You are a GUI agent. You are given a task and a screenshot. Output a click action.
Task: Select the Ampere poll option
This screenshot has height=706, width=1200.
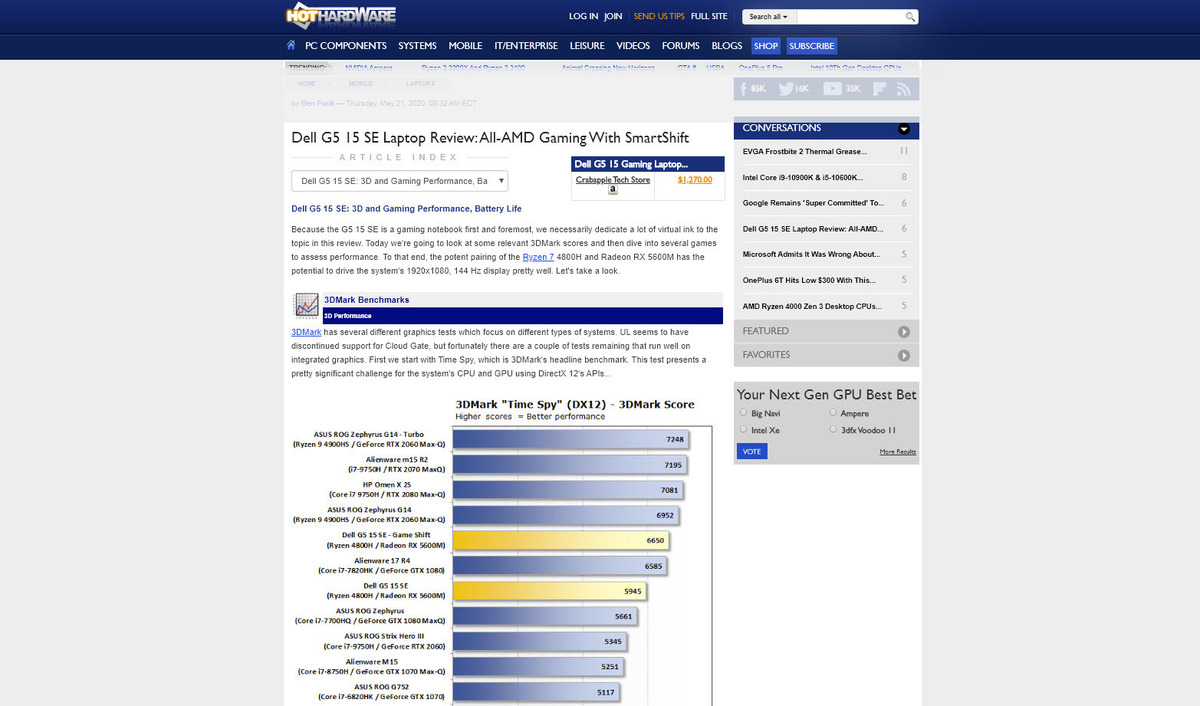[833, 412]
